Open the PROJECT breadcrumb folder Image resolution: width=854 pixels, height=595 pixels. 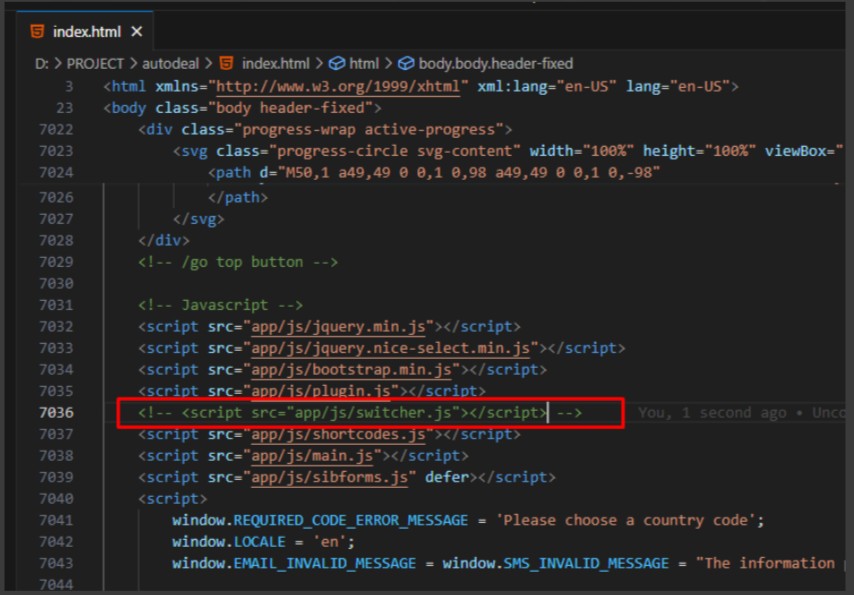95,64
